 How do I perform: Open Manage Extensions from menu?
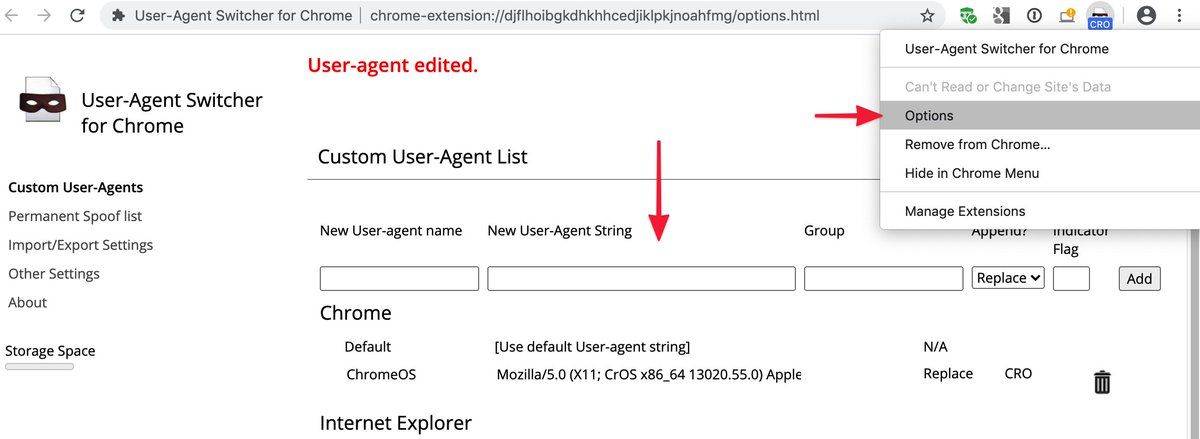[964, 211]
